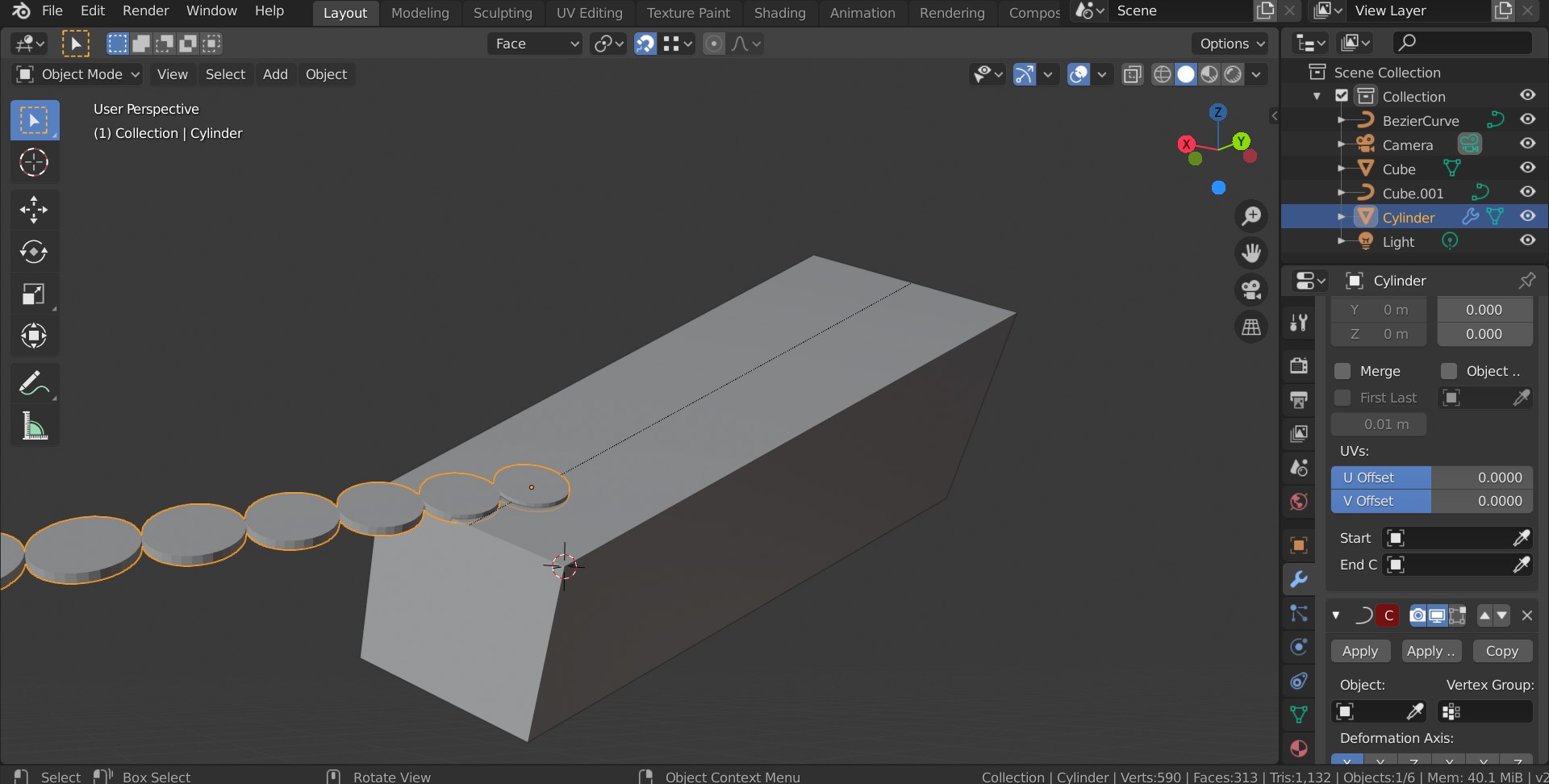Screen dimensions: 1549x784
Task: Expand the Camera item in the outliner
Action: pyautogui.click(x=1342, y=144)
